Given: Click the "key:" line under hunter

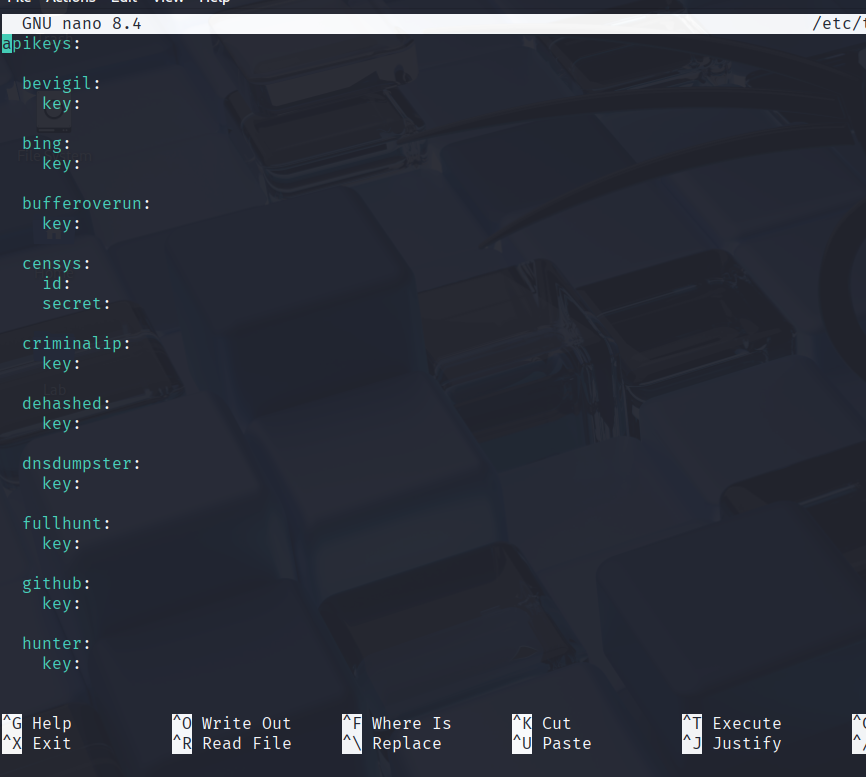Looking at the screenshot, I should pos(61,664).
